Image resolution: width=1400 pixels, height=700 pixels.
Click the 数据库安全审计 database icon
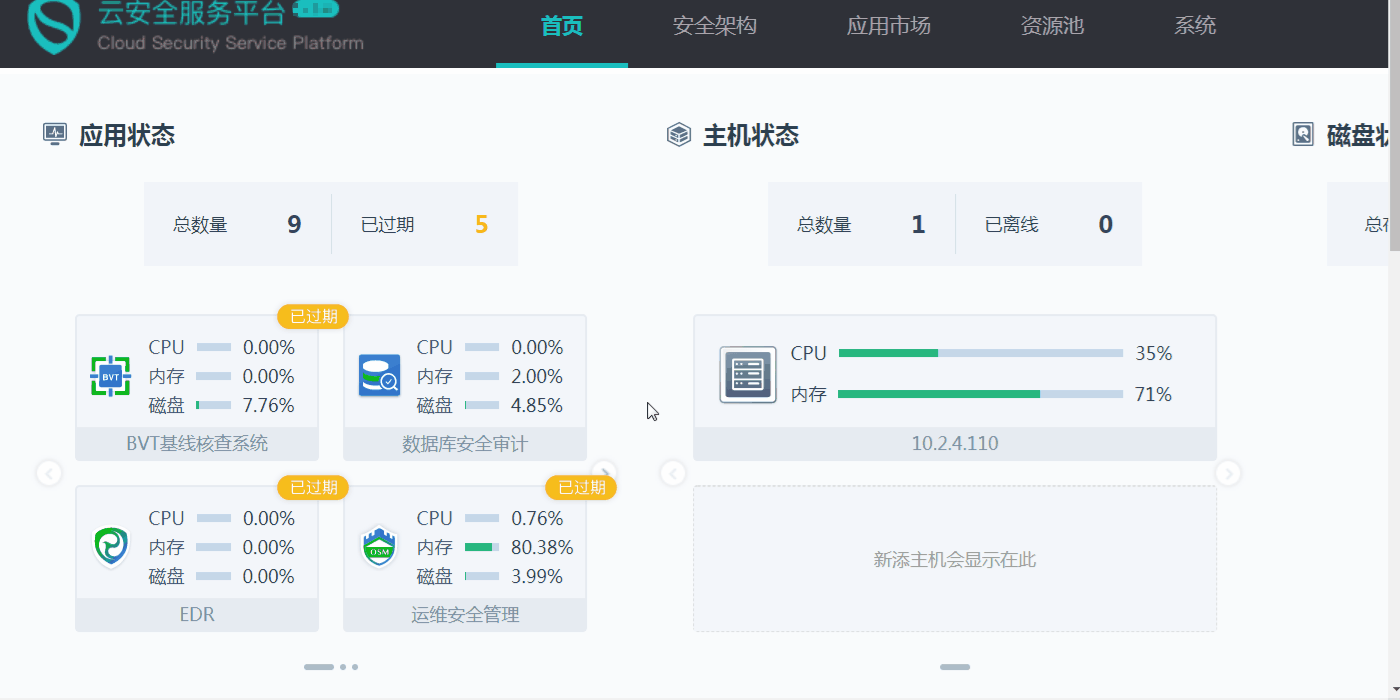click(x=379, y=376)
